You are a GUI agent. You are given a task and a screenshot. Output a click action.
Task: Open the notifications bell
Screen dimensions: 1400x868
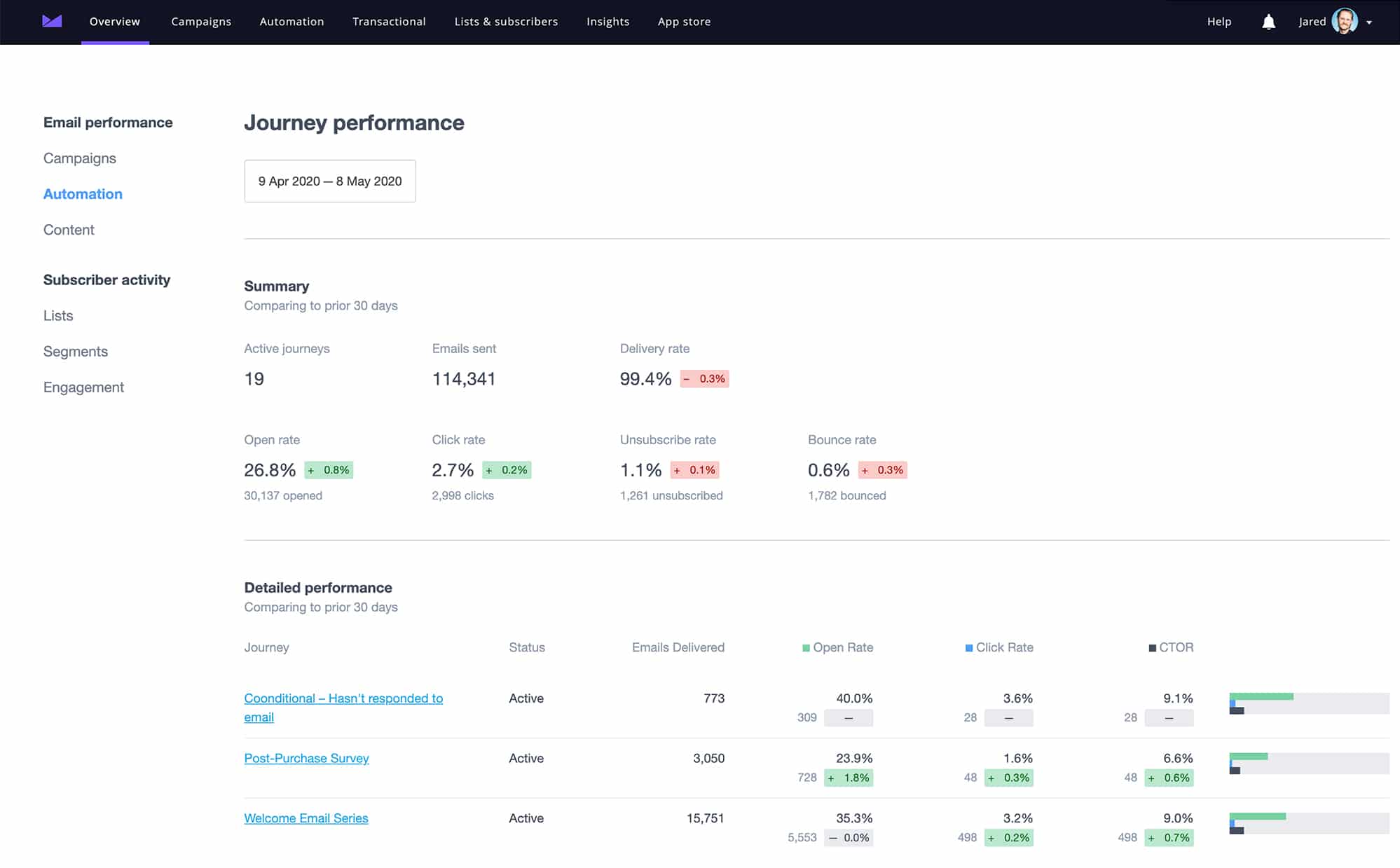(x=1268, y=21)
